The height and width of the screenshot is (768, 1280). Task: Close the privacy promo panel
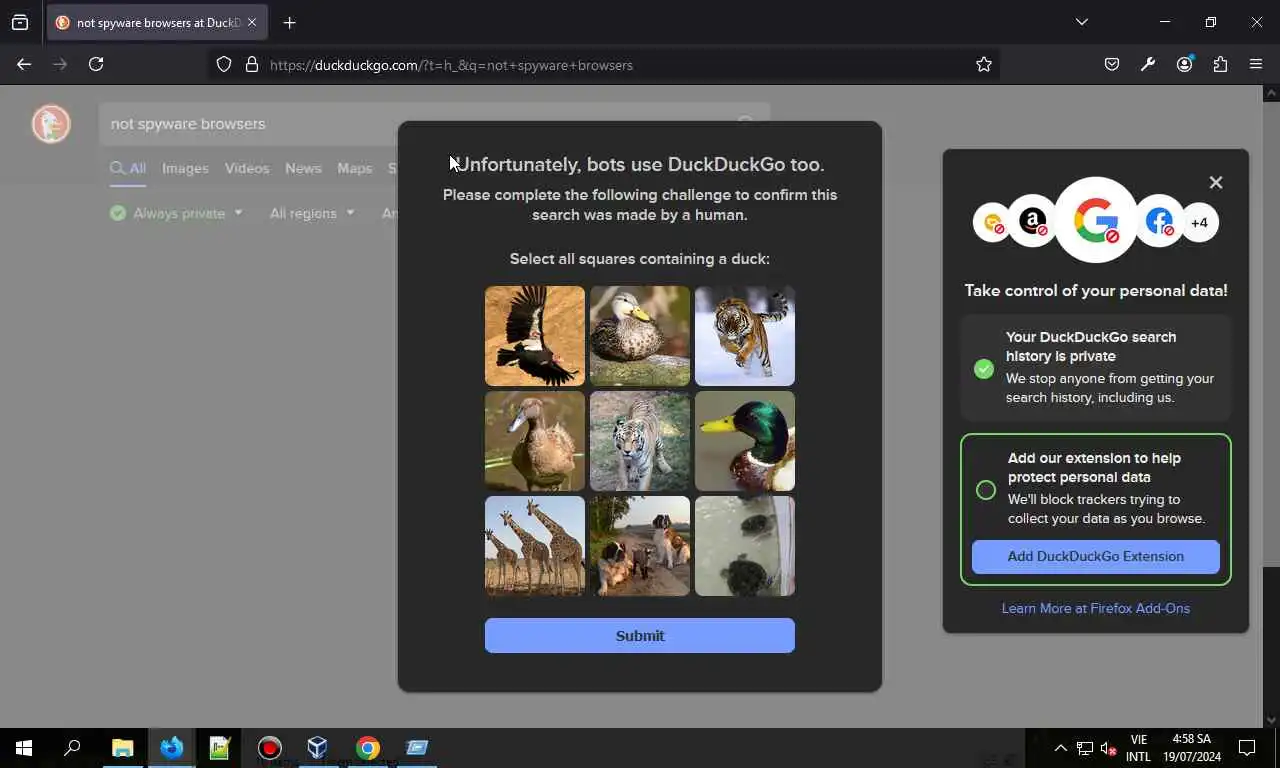(x=1216, y=182)
